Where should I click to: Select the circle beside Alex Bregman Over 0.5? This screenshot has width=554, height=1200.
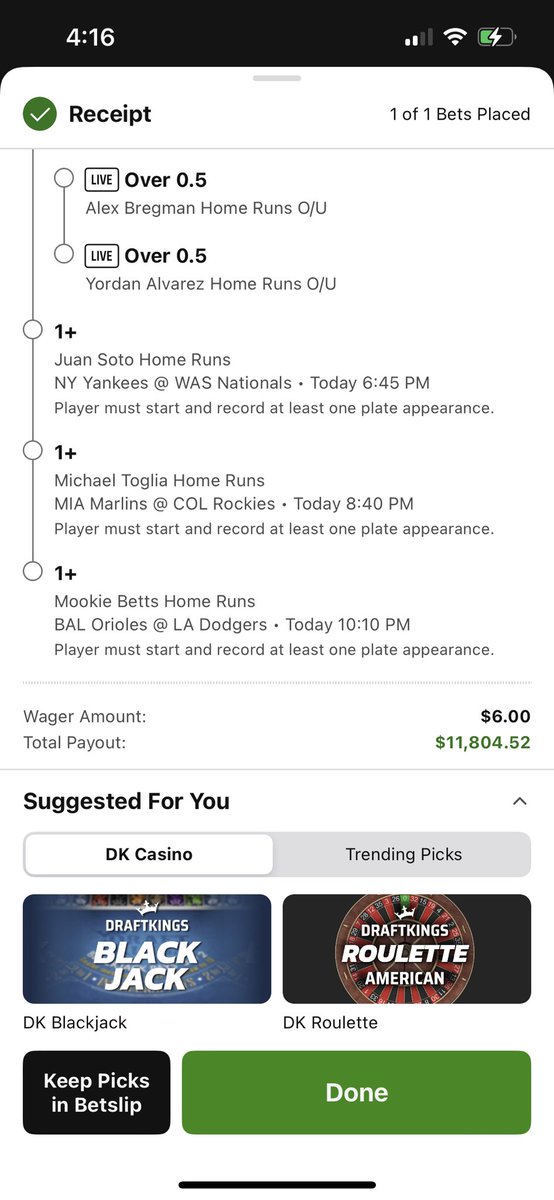[x=64, y=178]
